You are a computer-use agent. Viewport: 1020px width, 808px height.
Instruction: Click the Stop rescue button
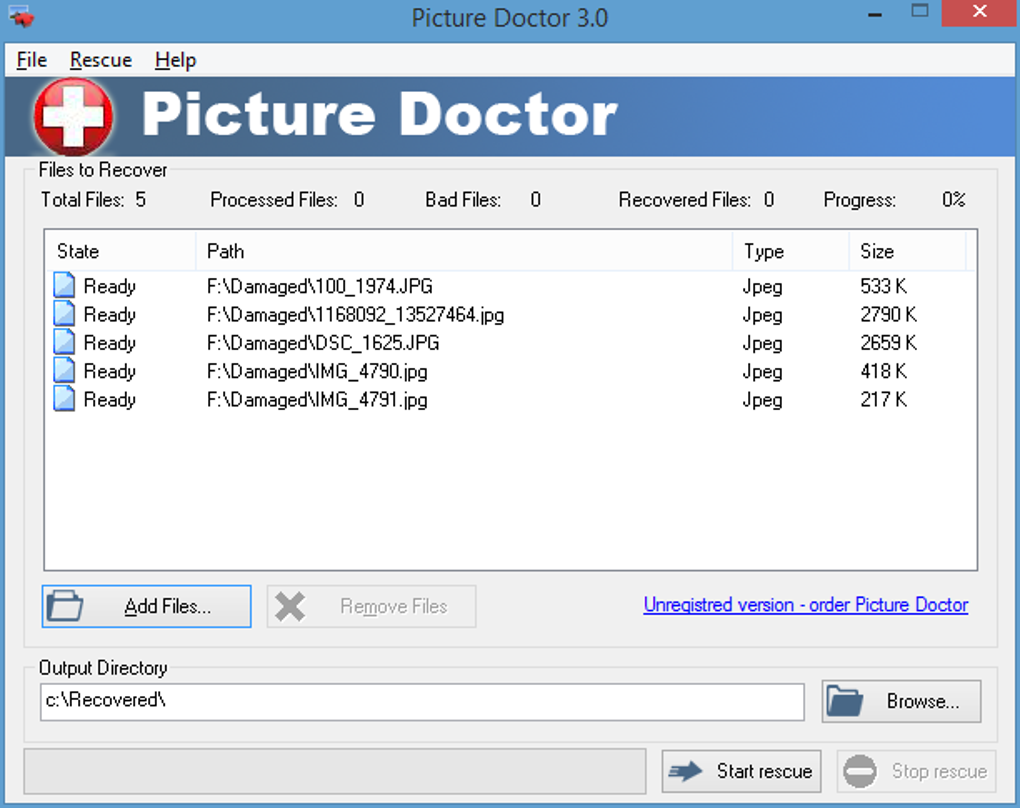coord(917,772)
